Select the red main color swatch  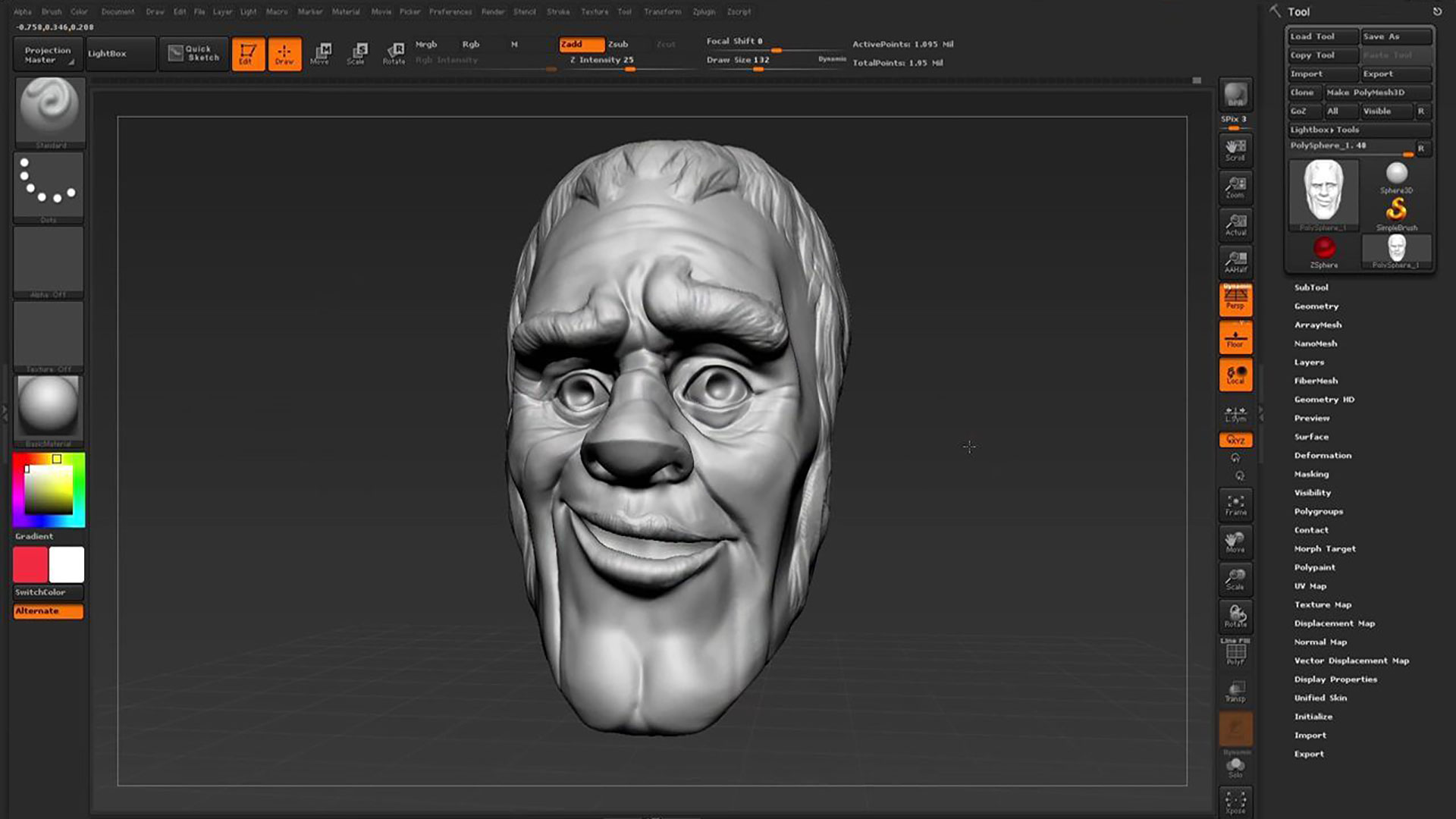click(30, 565)
